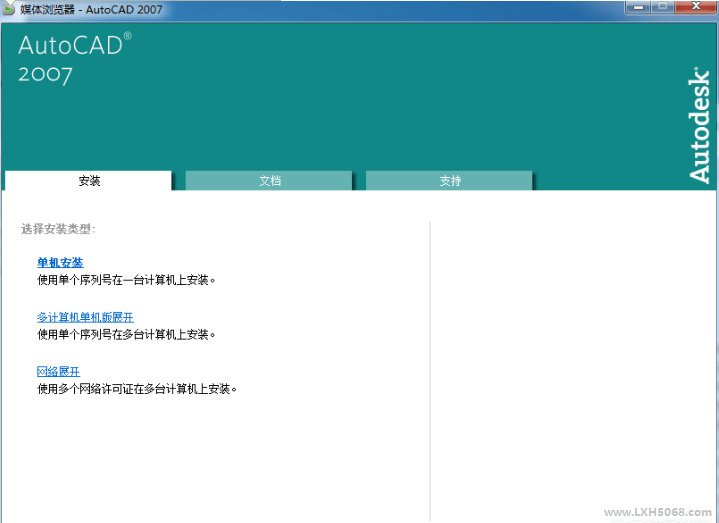This screenshot has height=523, width=719.
Task: Open the 支持 tab
Action: [x=449, y=181]
